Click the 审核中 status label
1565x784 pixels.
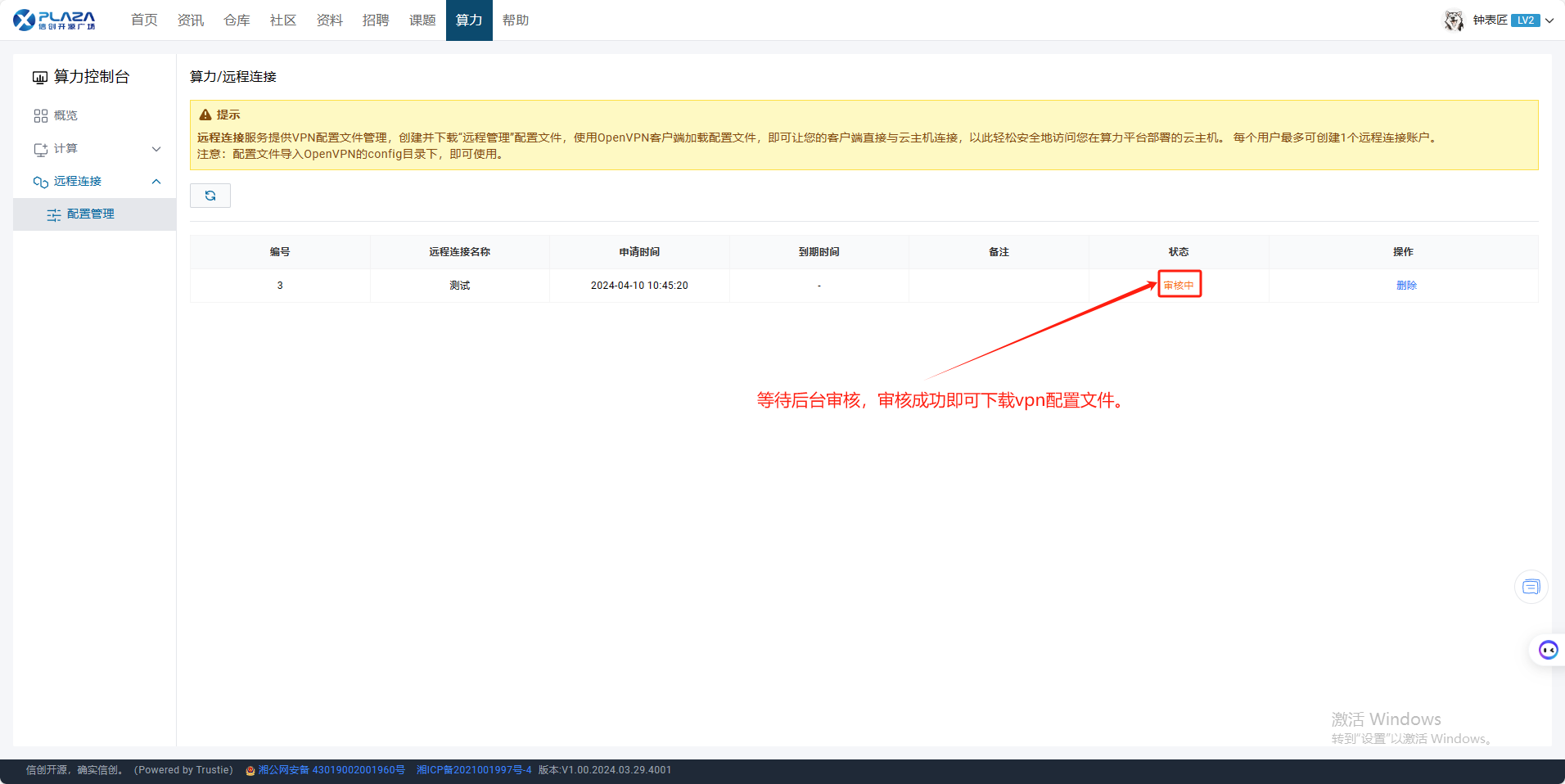[1179, 286]
